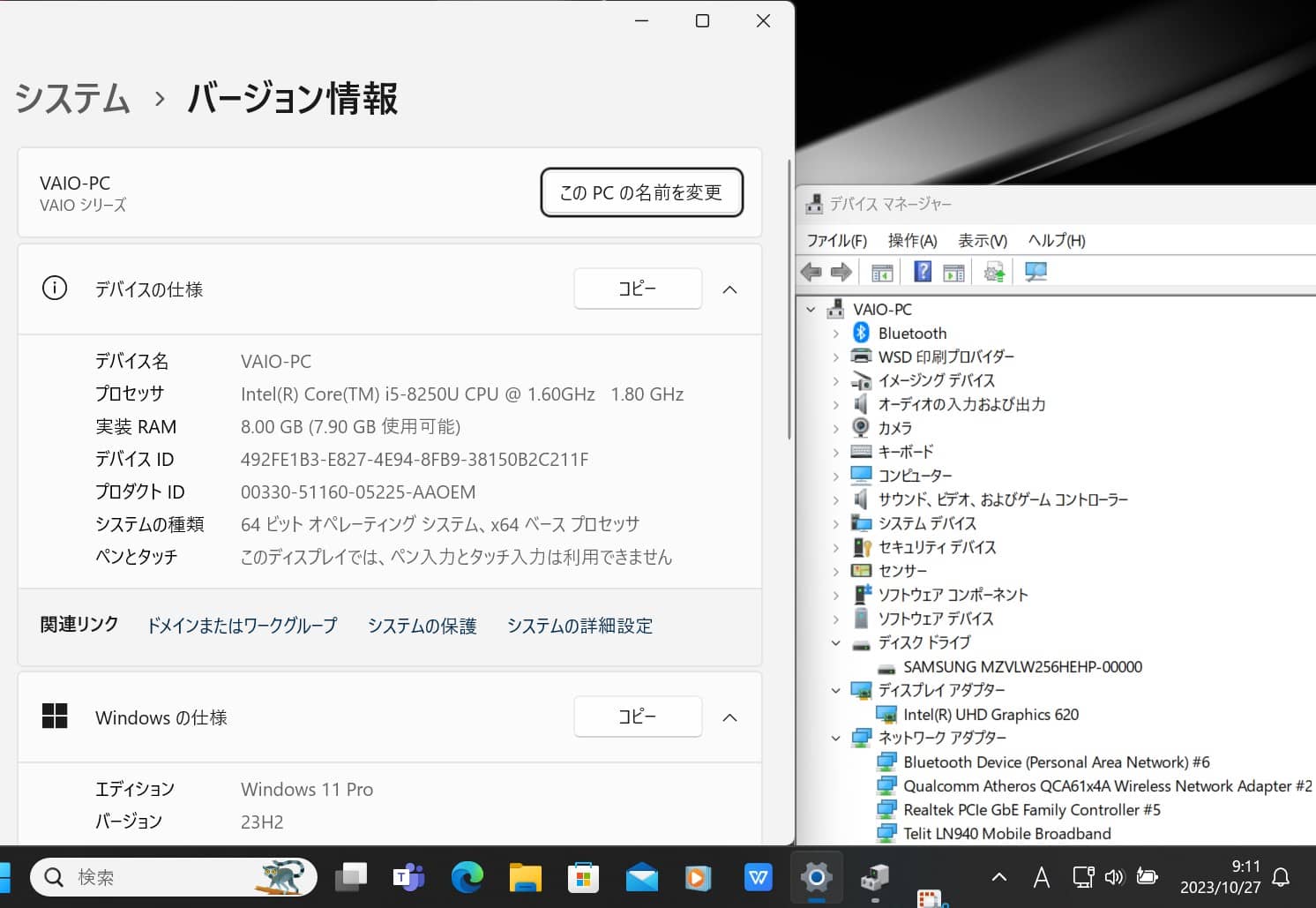Collapse the ディスク ドライブ category
Viewport: 1316px width, 908px height.
[835, 642]
